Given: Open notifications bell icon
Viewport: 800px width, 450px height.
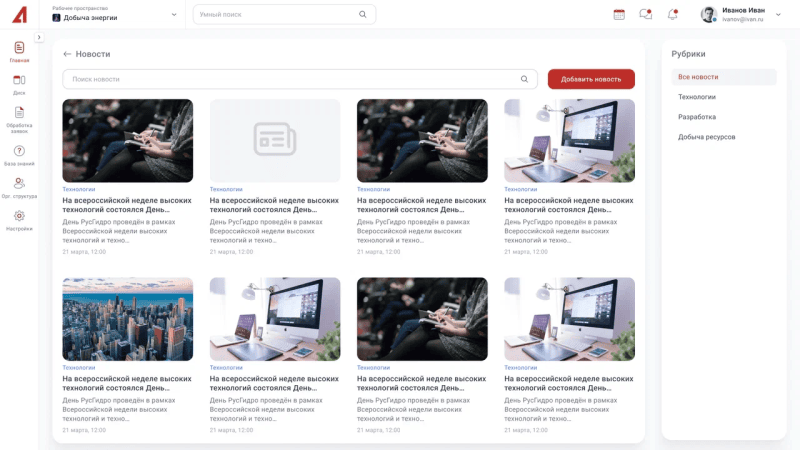Looking at the screenshot, I should click(x=672, y=14).
